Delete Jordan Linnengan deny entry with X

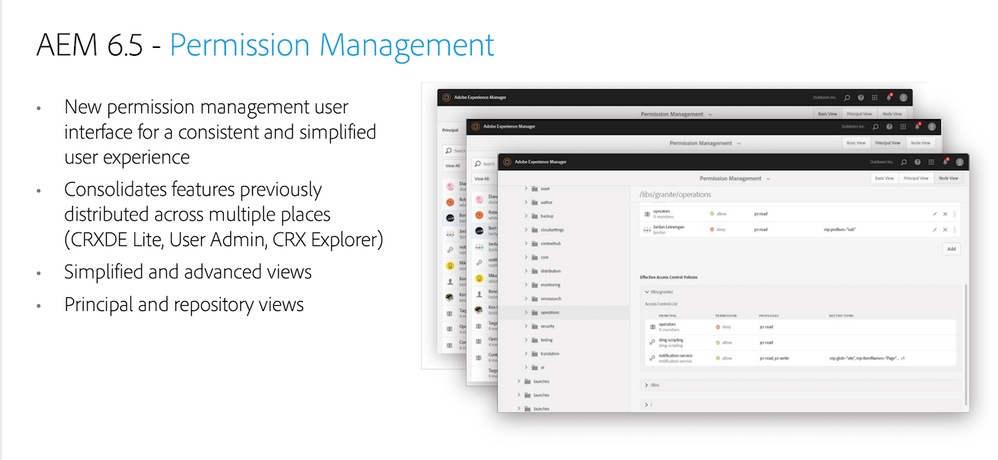pyautogui.click(x=945, y=229)
